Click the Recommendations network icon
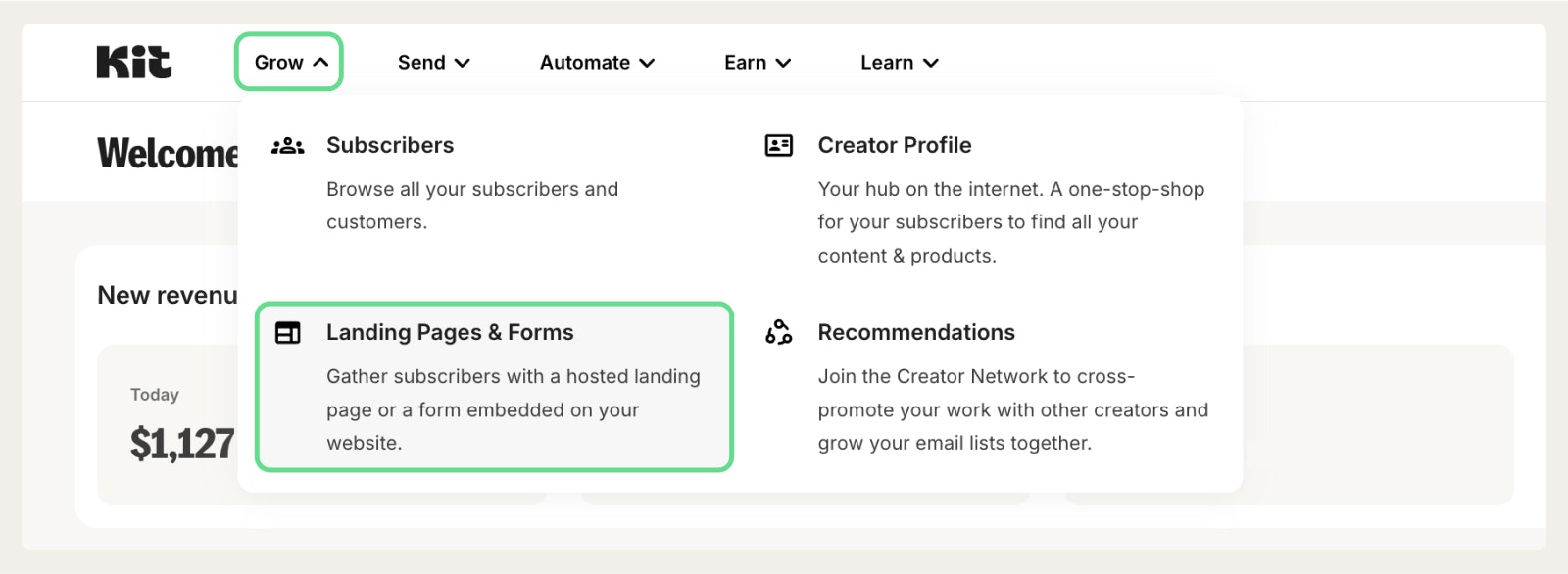 click(778, 333)
